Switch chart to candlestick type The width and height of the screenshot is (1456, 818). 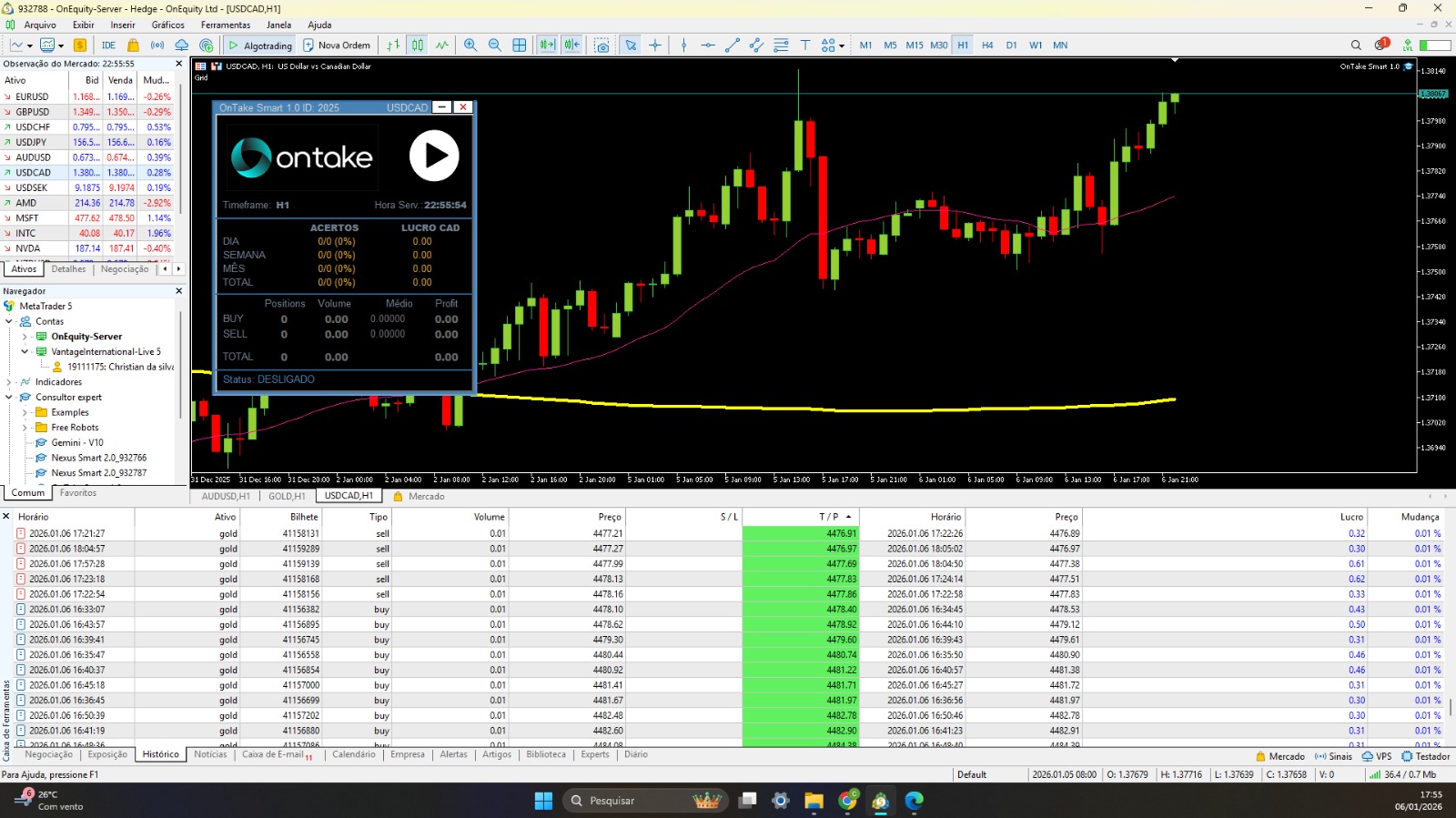418,45
